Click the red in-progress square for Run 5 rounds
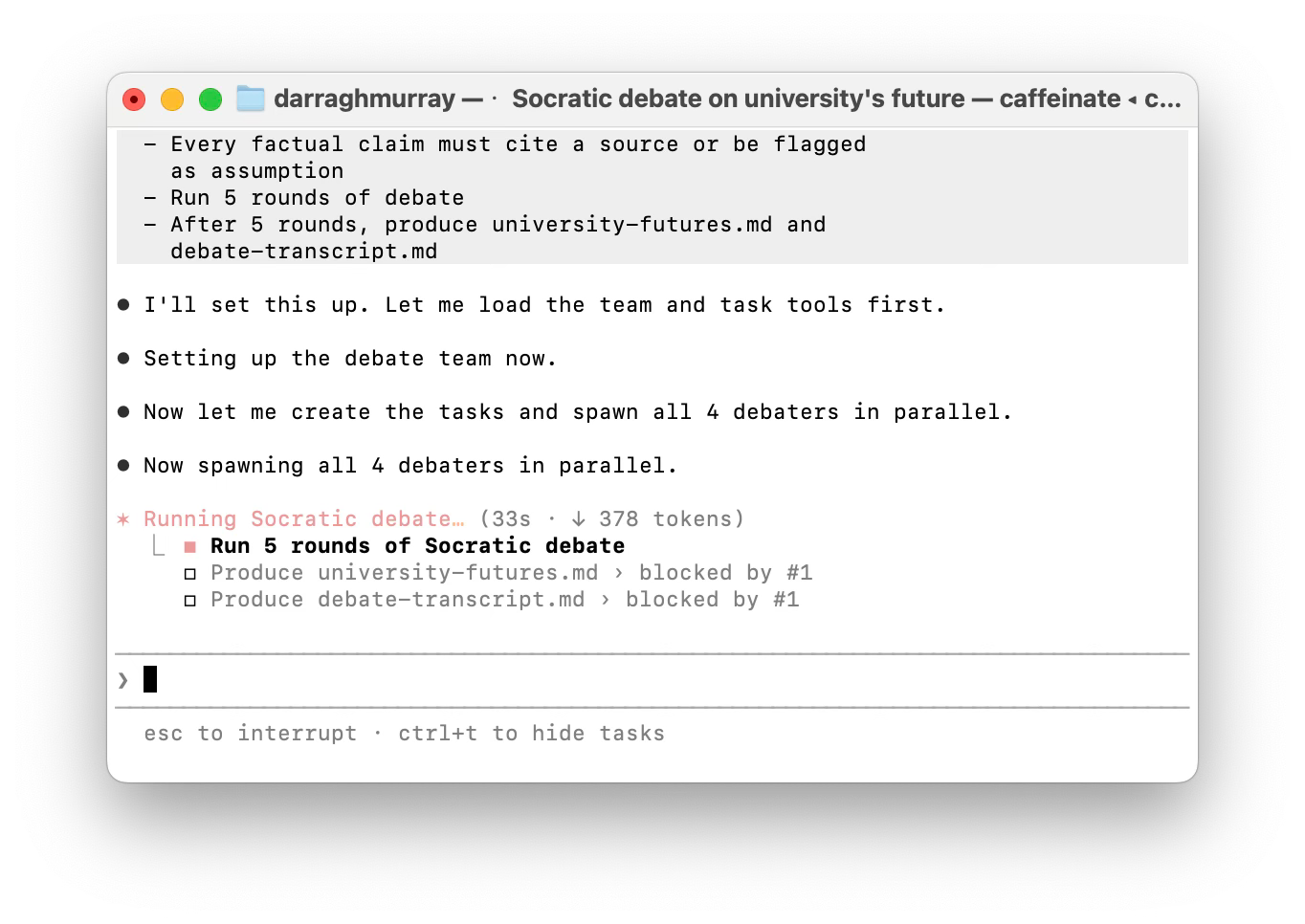This screenshot has height=924, width=1305. (x=190, y=547)
